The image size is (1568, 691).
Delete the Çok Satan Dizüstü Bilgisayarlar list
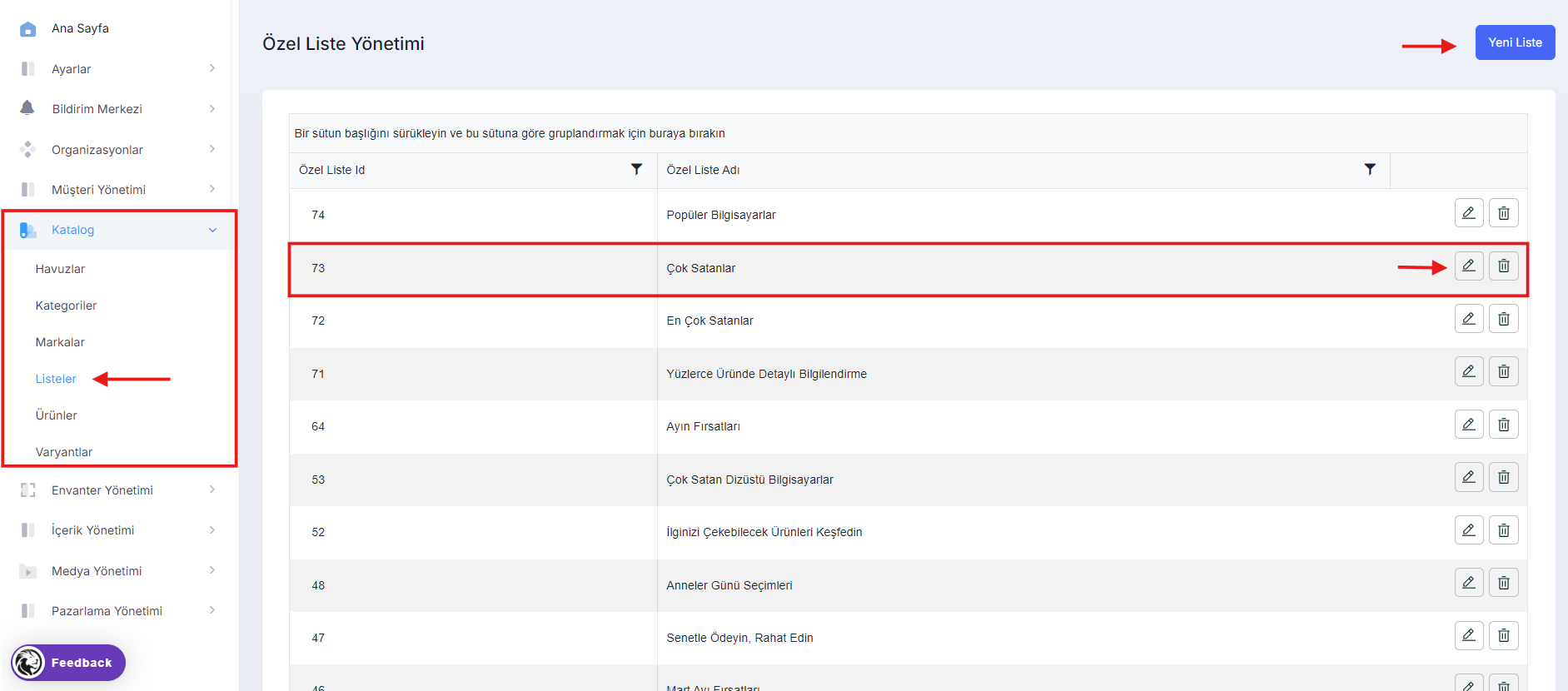[1504, 477]
